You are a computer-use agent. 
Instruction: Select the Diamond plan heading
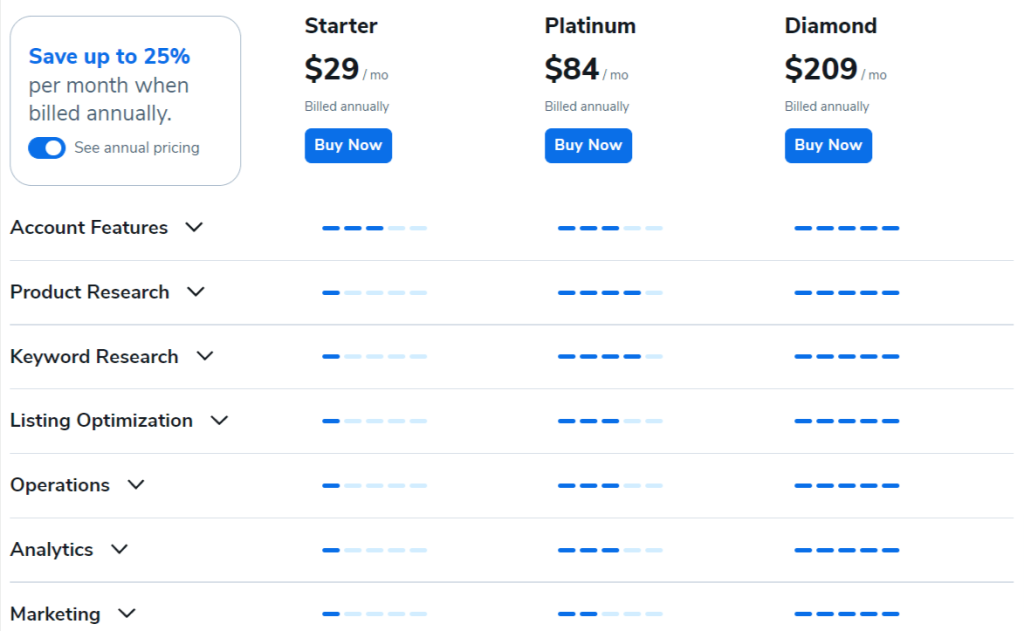(x=830, y=25)
